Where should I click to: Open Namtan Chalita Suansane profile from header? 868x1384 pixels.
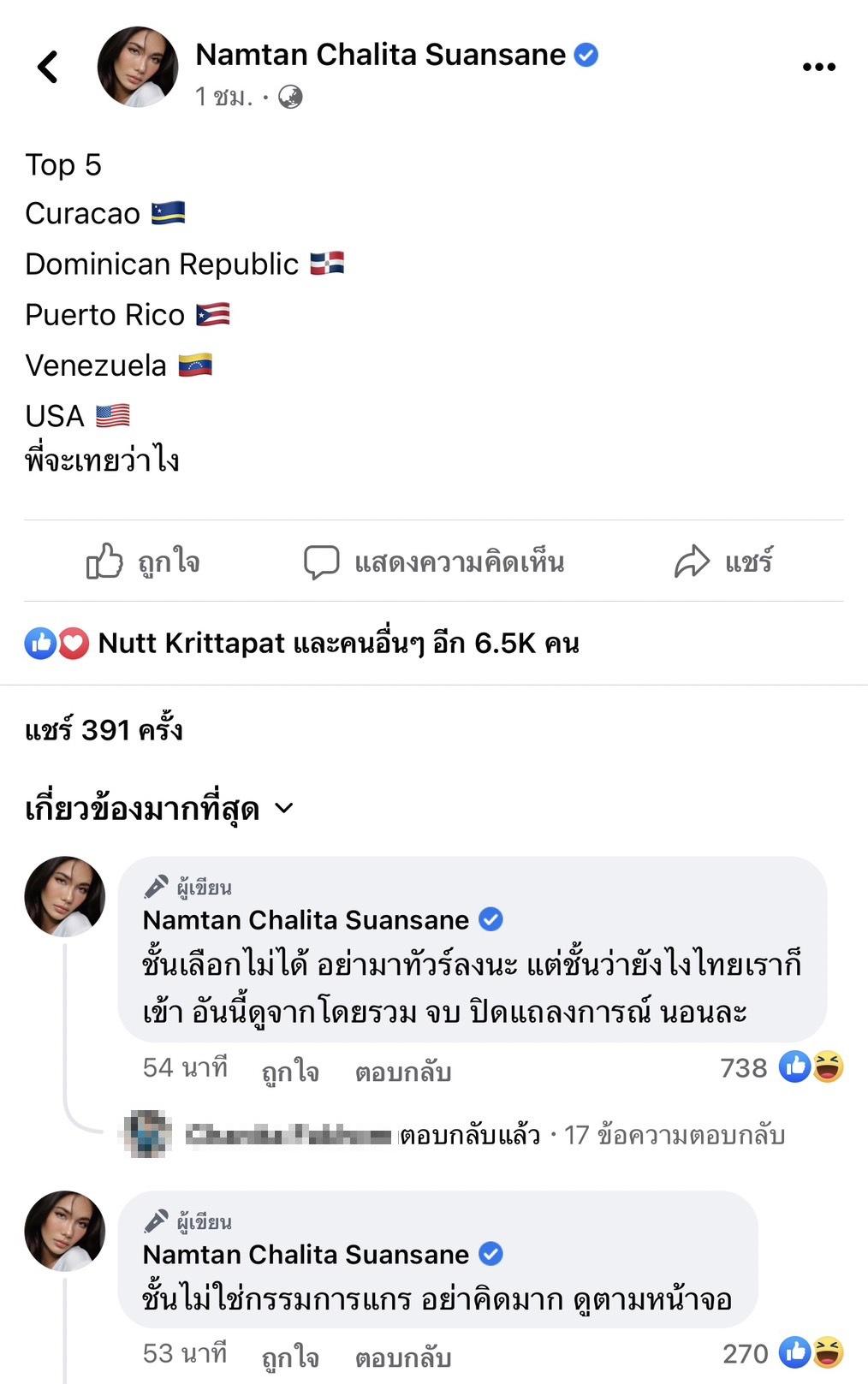coord(380,55)
